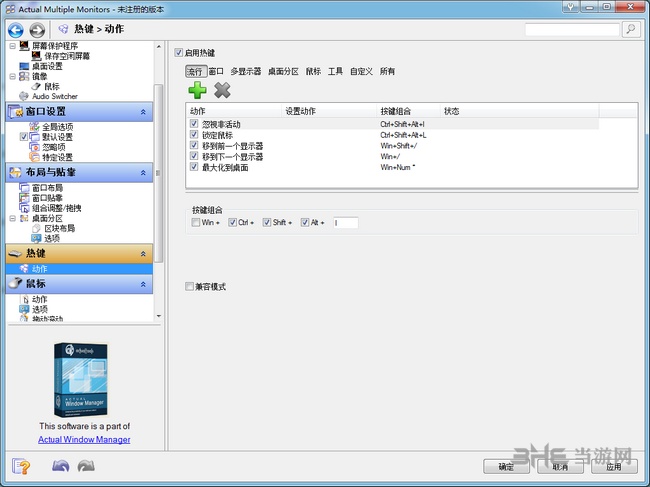Switch to 自定义 tab

[x=361, y=71]
